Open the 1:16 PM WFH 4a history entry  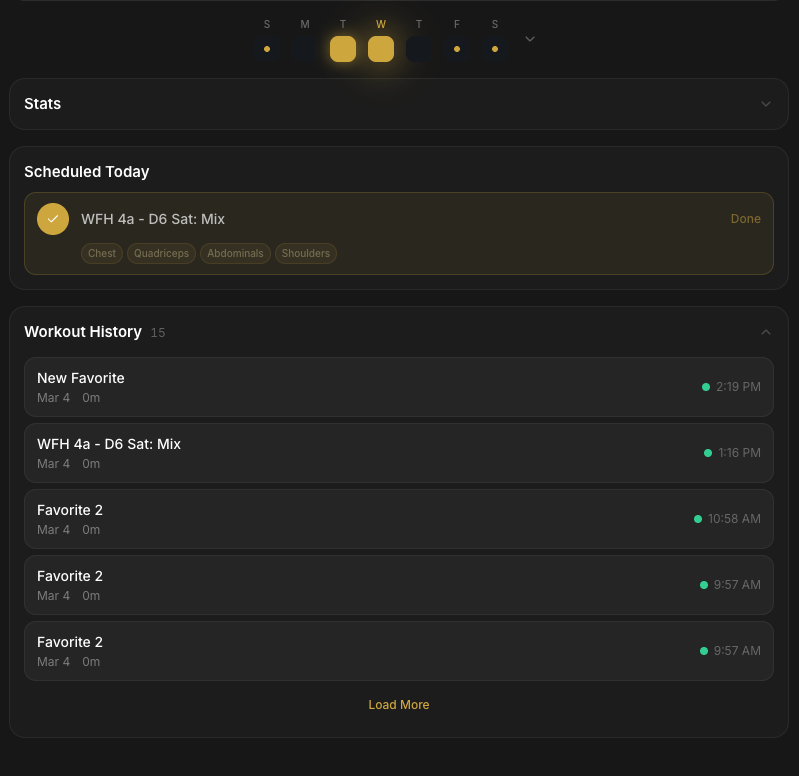tap(398, 453)
